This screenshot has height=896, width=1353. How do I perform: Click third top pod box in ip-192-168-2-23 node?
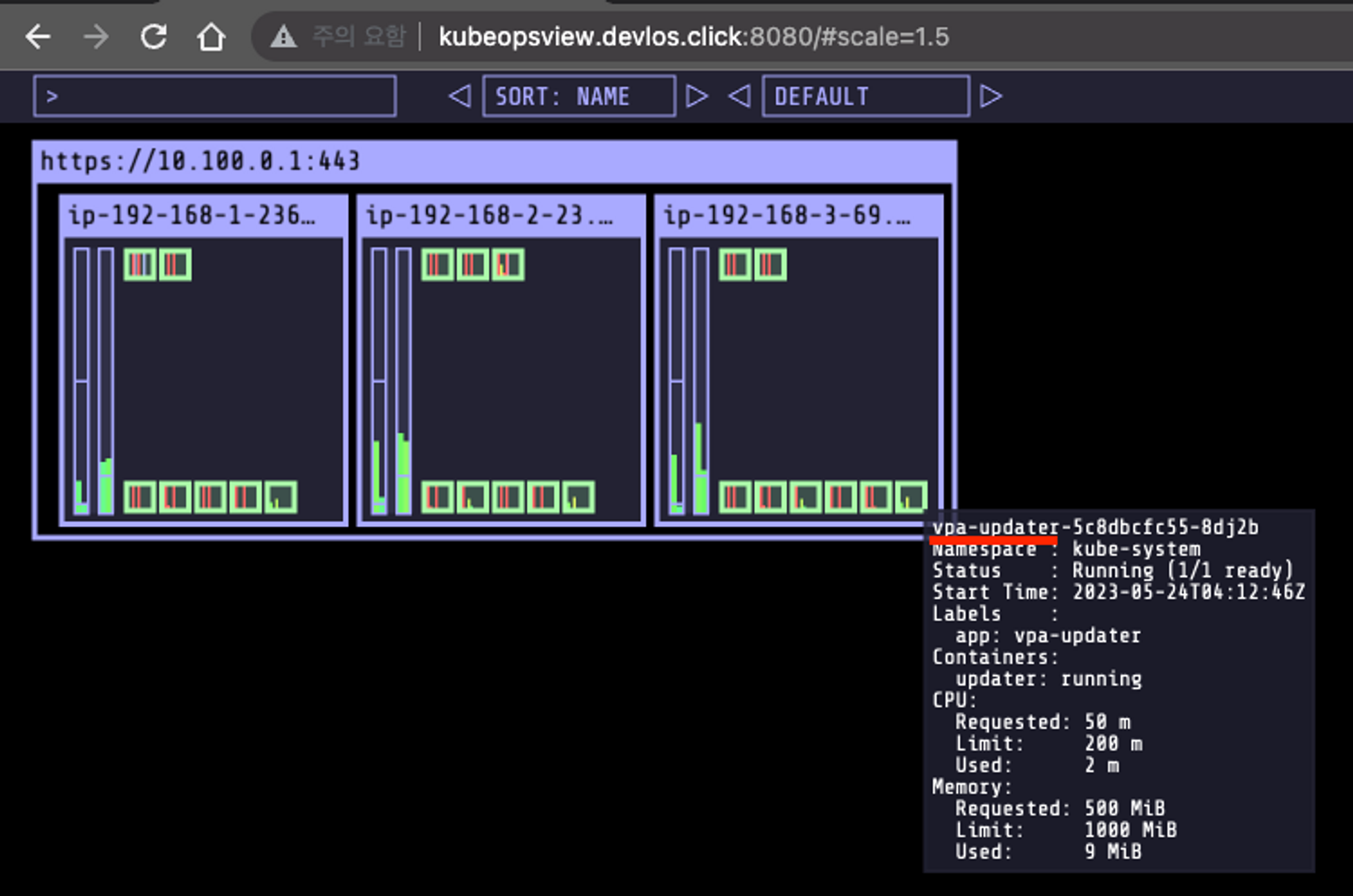[x=507, y=264]
